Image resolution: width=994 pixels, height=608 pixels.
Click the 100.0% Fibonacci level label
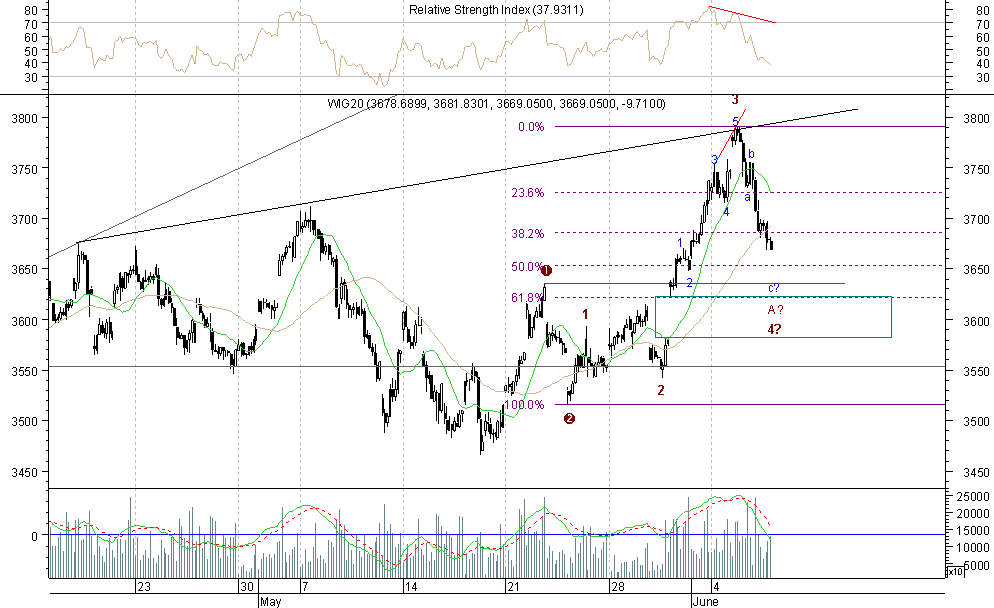pos(524,405)
